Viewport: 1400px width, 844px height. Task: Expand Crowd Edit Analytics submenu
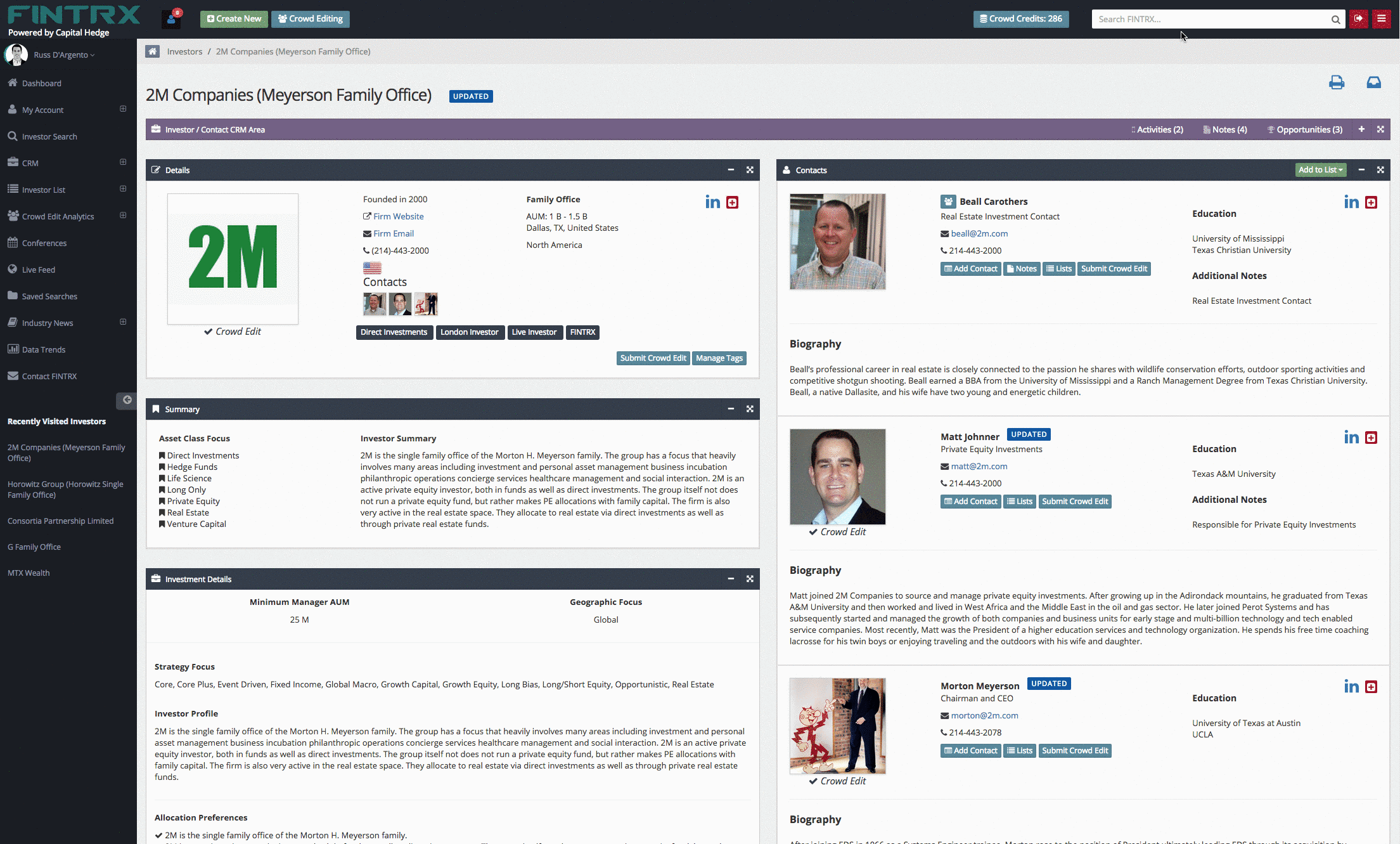pyautogui.click(x=123, y=216)
